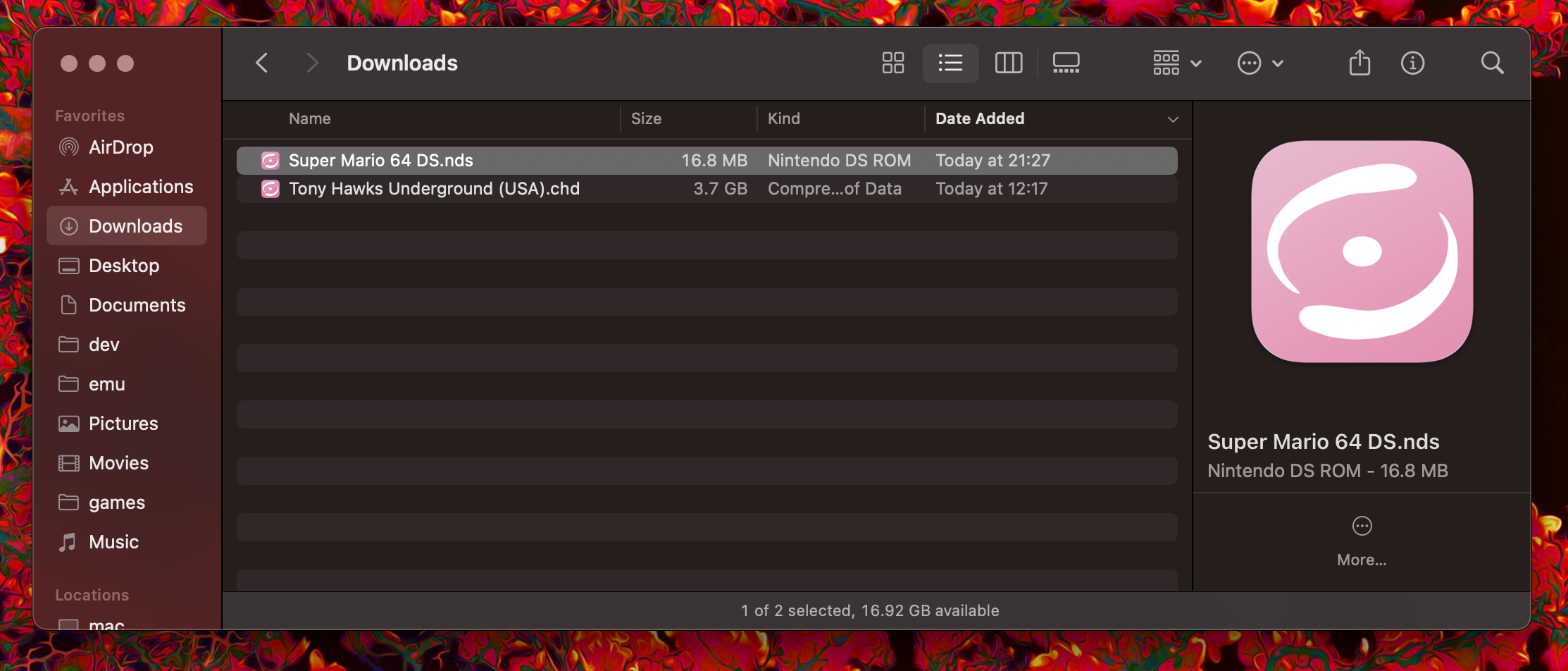This screenshot has height=671, width=1568.
Task: Click 'Today at 21:27' date cell
Action: (993, 161)
